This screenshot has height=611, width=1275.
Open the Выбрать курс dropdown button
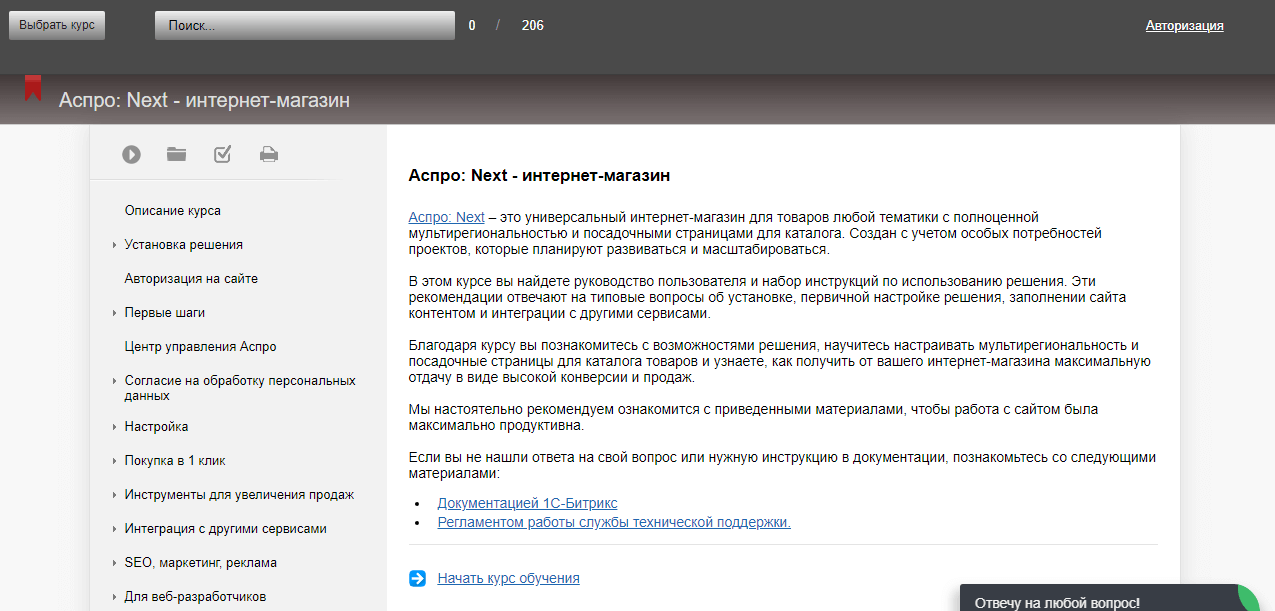[57, 25]
